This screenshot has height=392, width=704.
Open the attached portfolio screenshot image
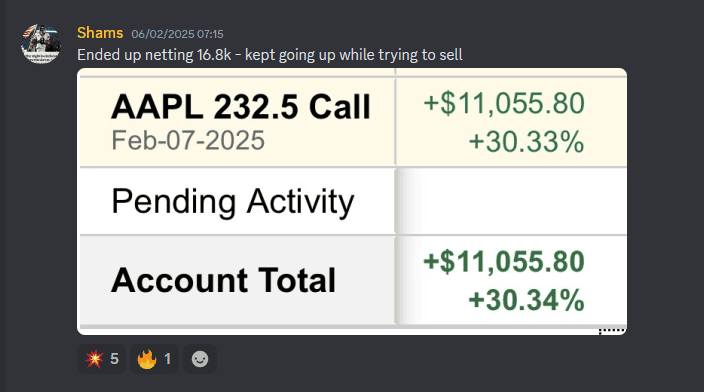pyautogui.click(x=352, y=202)
